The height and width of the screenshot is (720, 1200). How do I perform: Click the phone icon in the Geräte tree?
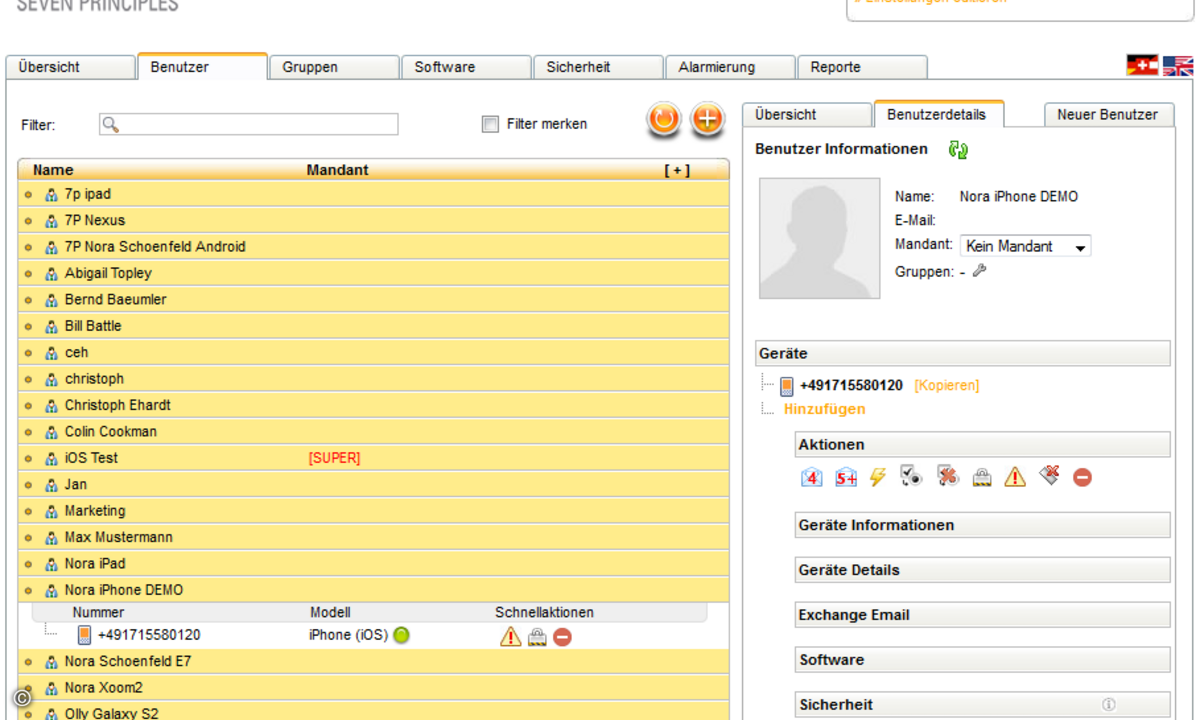tap(787, 386)
